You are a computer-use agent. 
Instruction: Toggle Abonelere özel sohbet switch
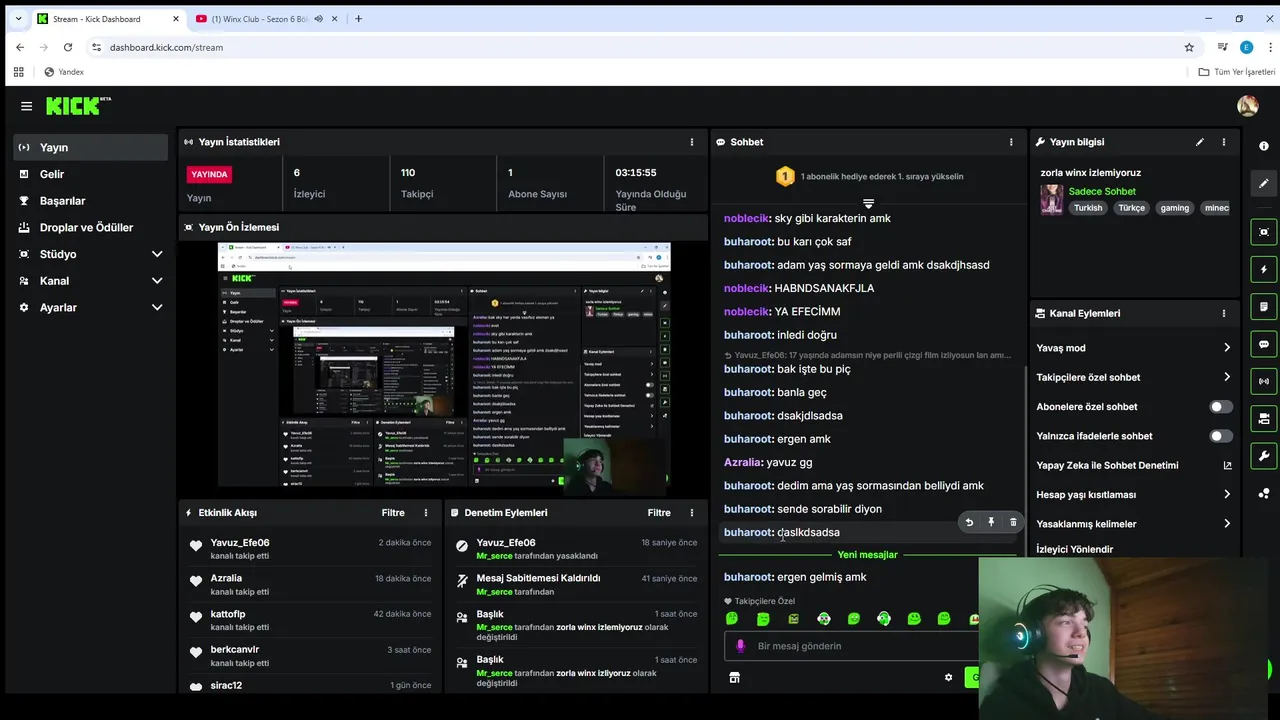1221,407
